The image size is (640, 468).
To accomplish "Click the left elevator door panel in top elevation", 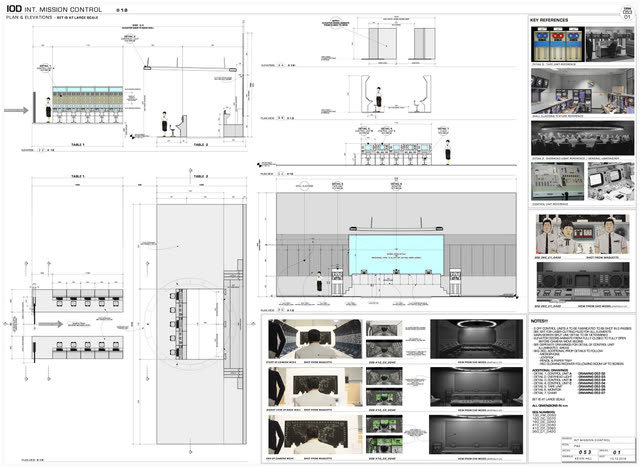I will tap(382, 43).
